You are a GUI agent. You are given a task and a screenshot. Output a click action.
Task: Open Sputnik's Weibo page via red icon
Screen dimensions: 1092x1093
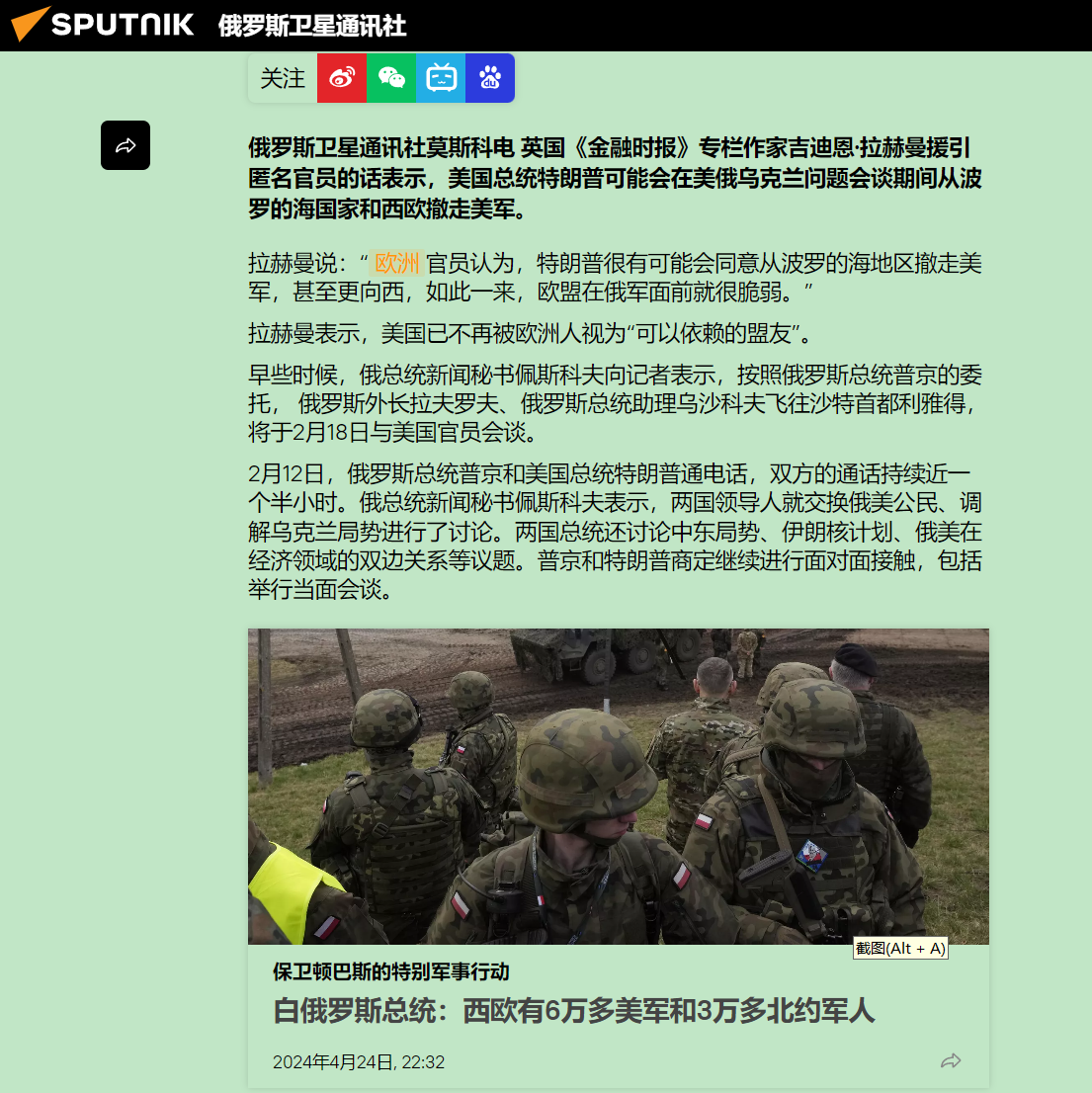pos(342,78)
